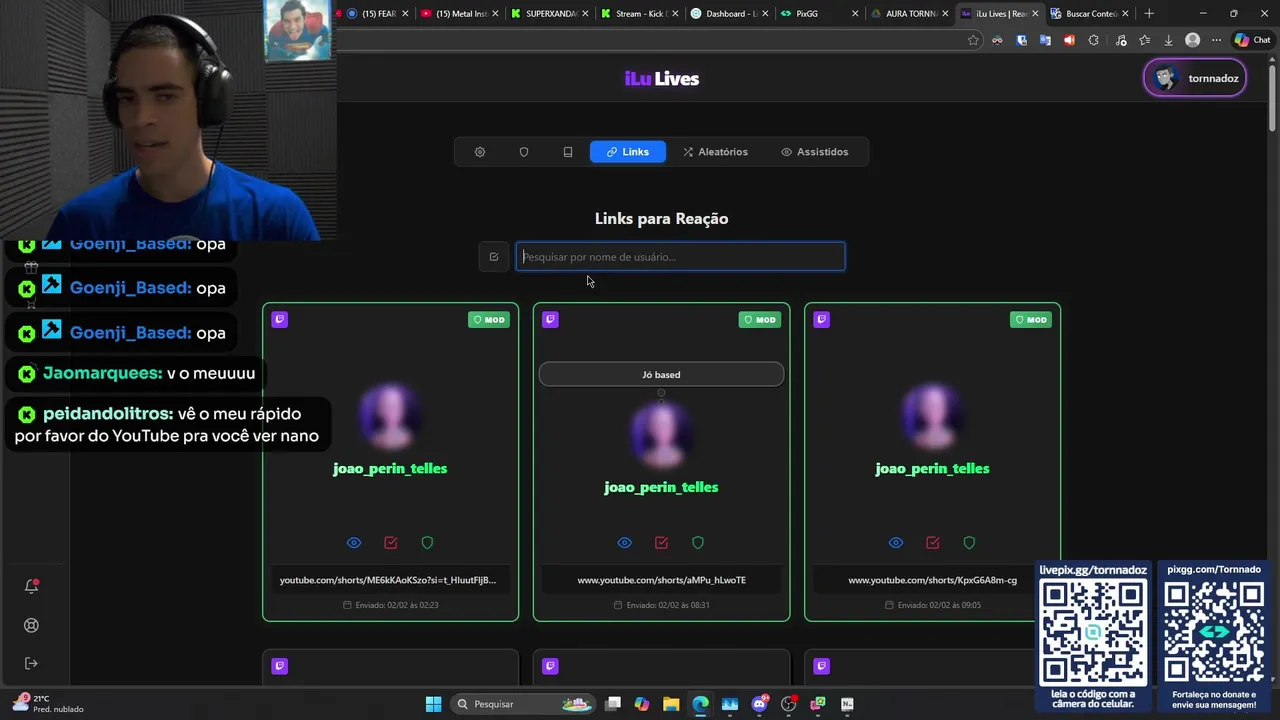Switch to the Assistidos tab
Screen dimensions: 1280x720
pos(814,152)
